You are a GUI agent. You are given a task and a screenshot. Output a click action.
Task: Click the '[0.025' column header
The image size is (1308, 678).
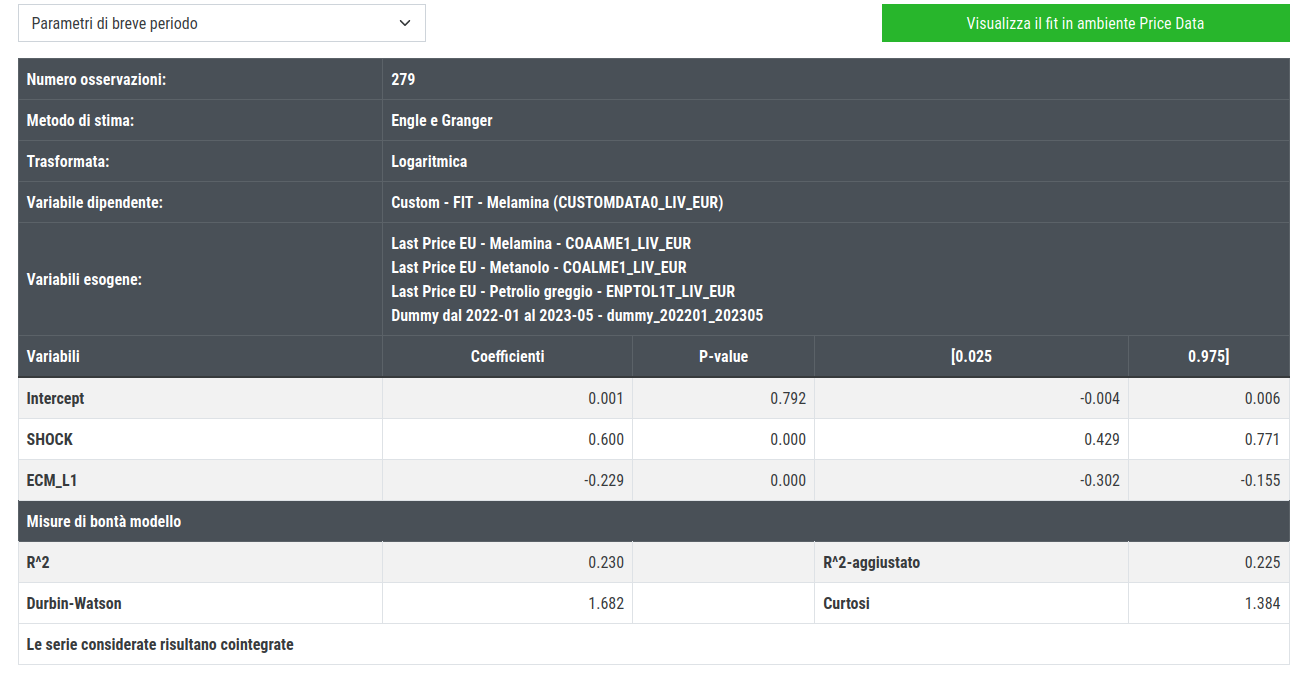pyautogui.click(x=971, y=356)
